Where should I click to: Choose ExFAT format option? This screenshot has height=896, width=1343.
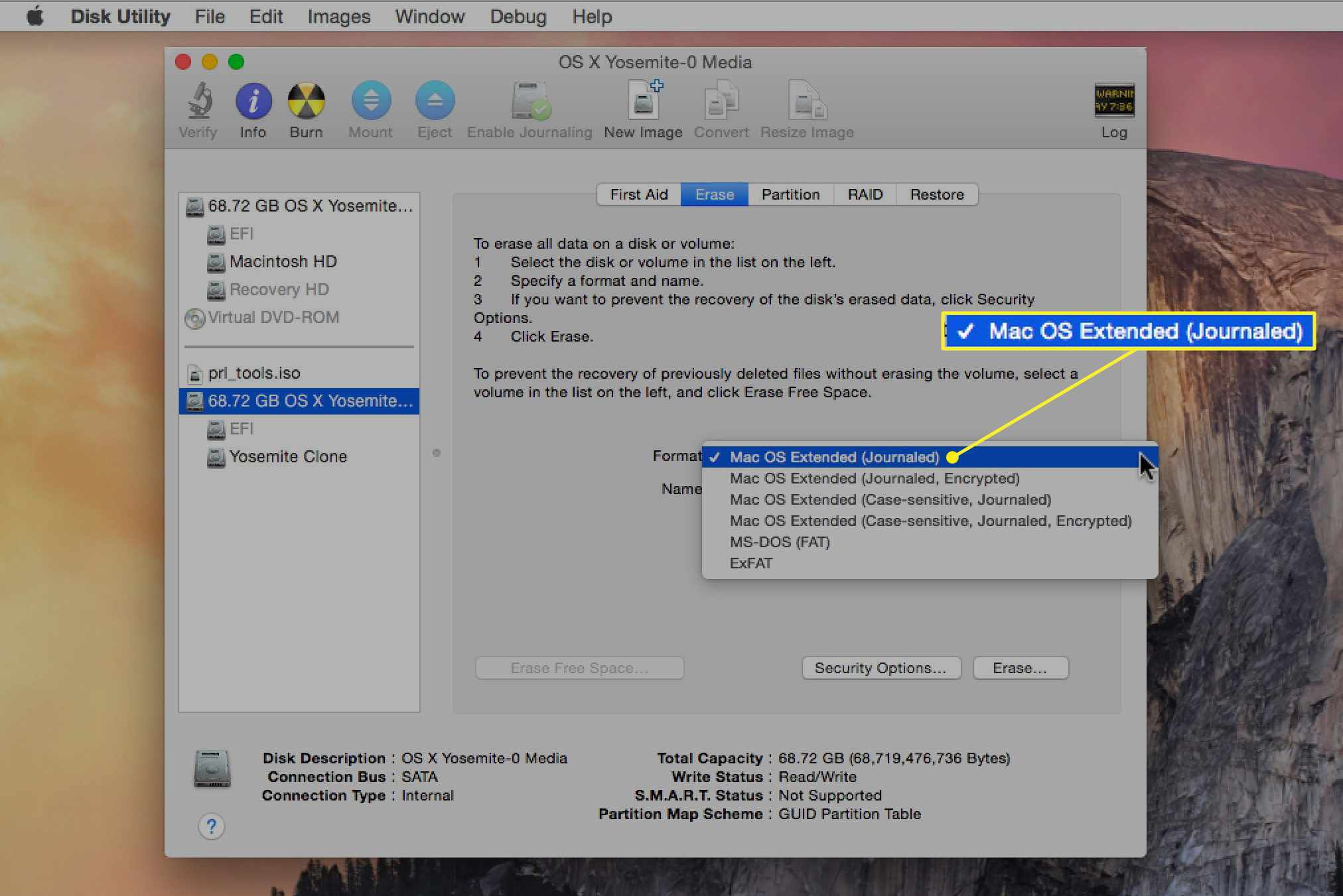click(930, 563)
